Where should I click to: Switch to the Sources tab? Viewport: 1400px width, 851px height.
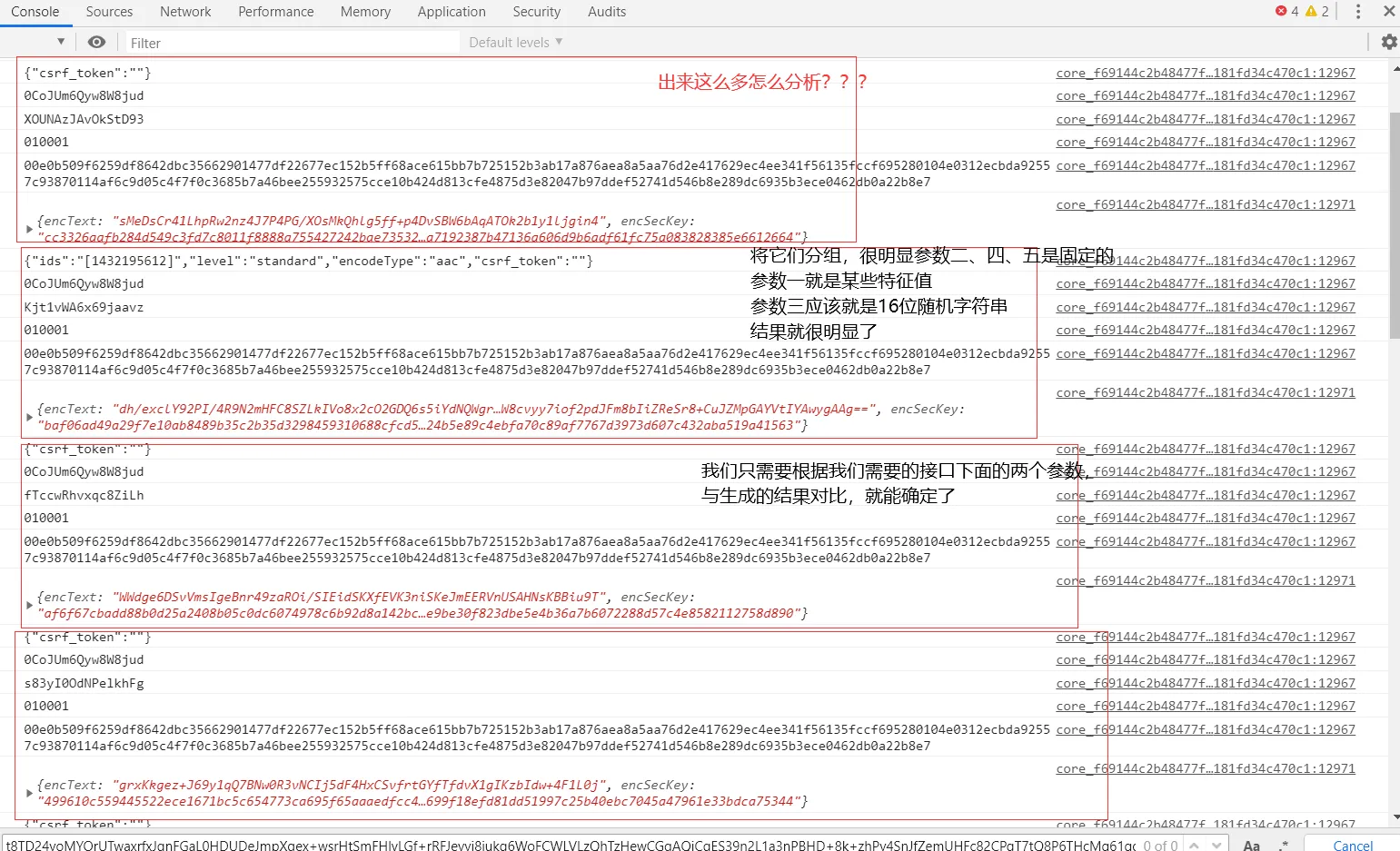109,11
